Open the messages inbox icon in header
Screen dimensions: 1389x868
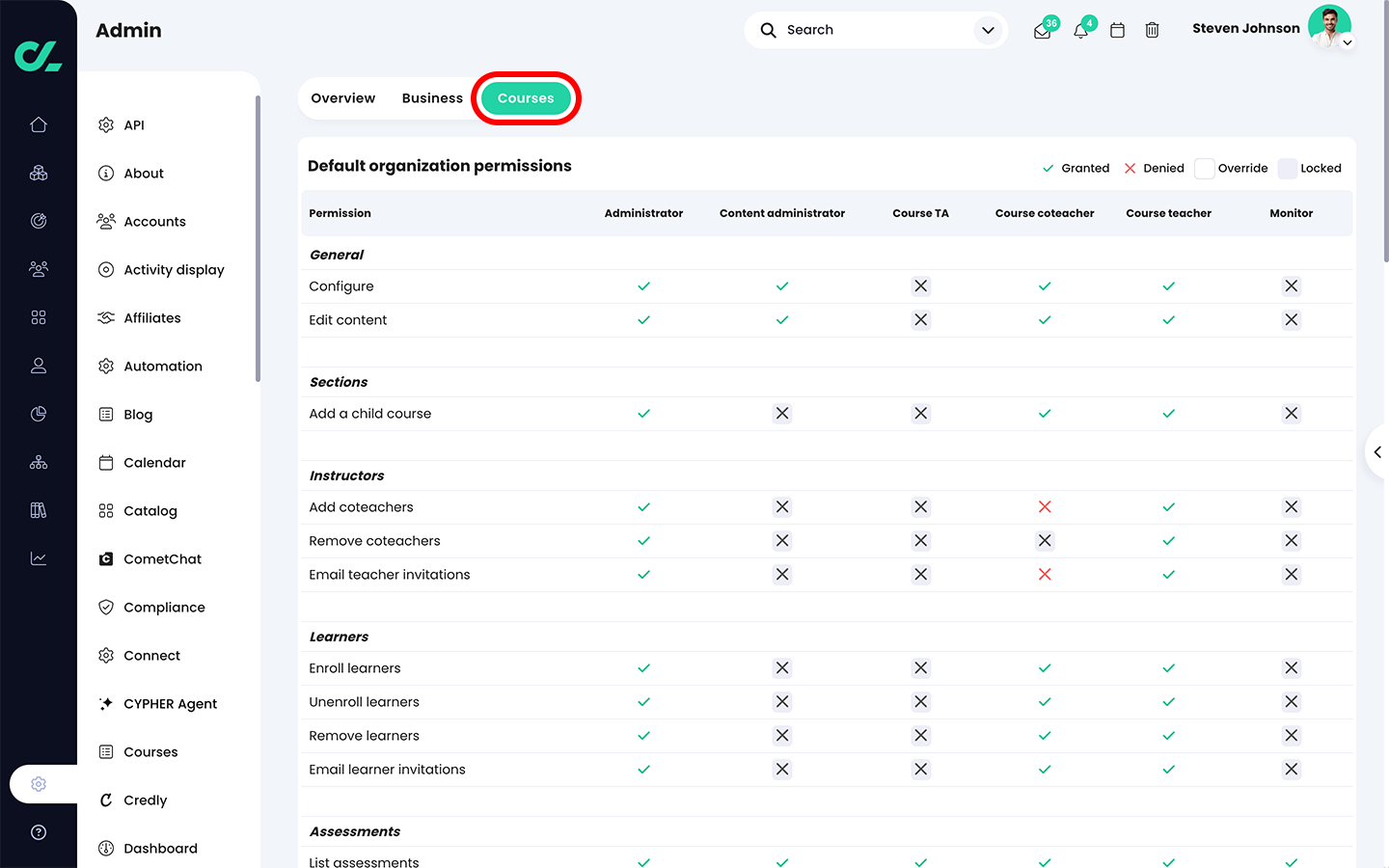1042,31
